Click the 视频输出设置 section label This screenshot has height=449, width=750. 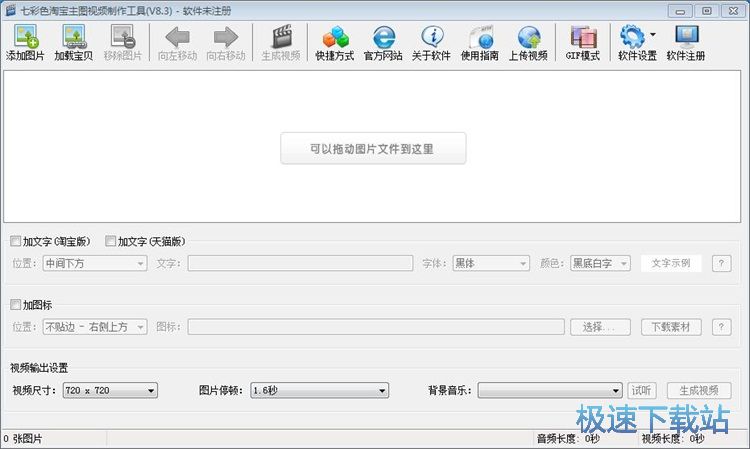39,368
